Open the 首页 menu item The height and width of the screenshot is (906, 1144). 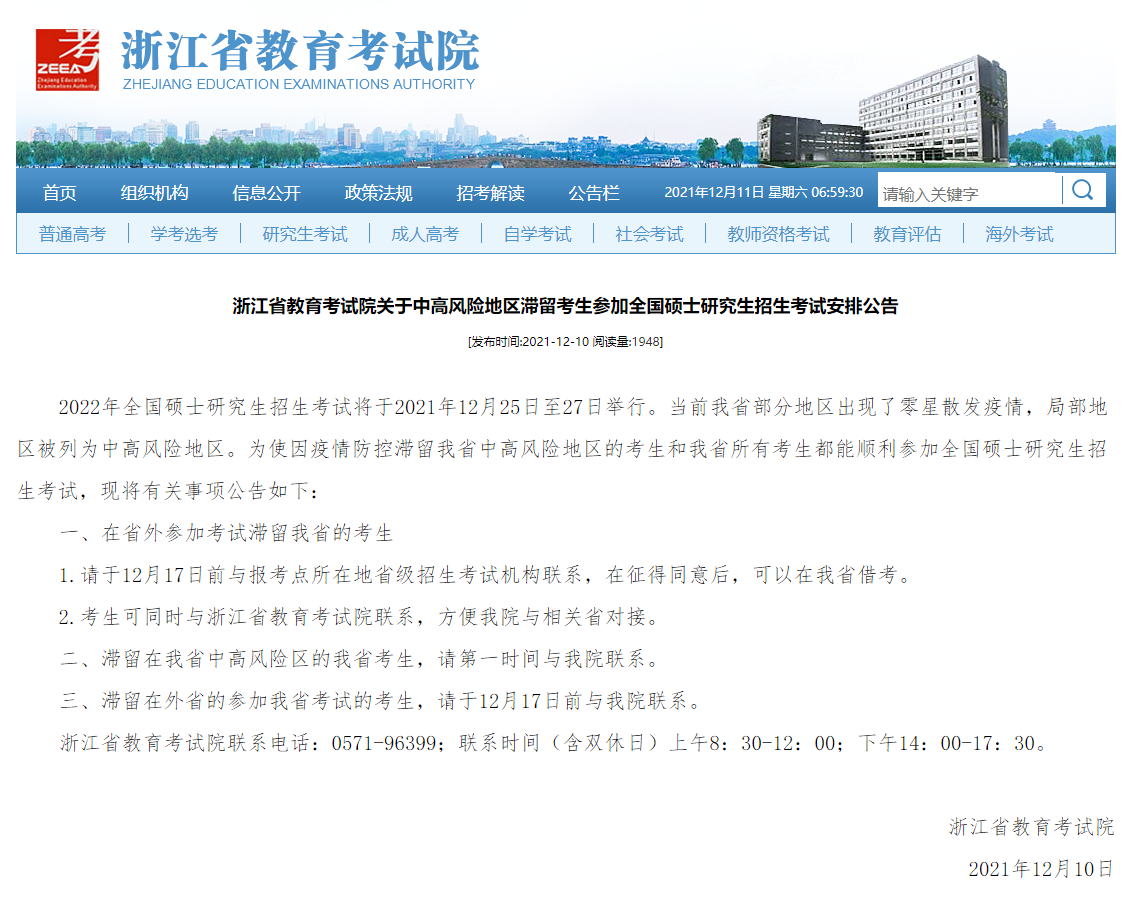pos(59,193)
